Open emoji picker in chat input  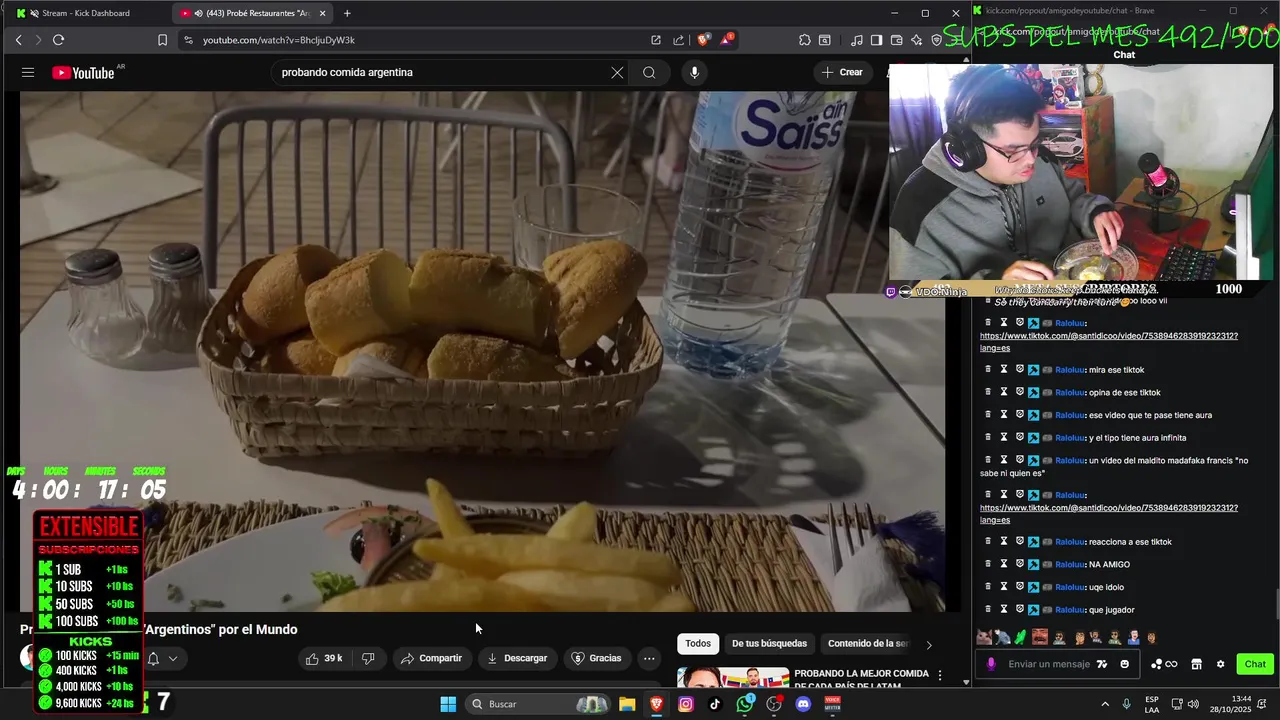tap(1125, 664)
